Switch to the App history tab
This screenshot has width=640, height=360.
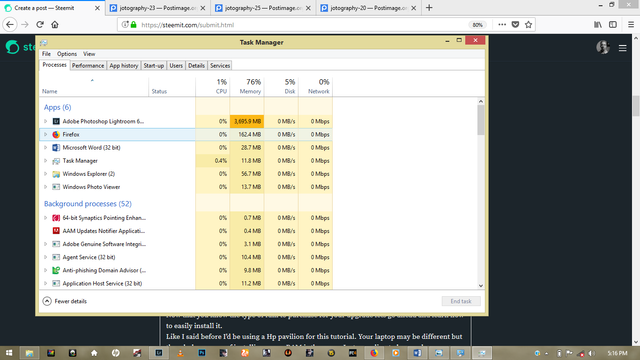point(124,66)
